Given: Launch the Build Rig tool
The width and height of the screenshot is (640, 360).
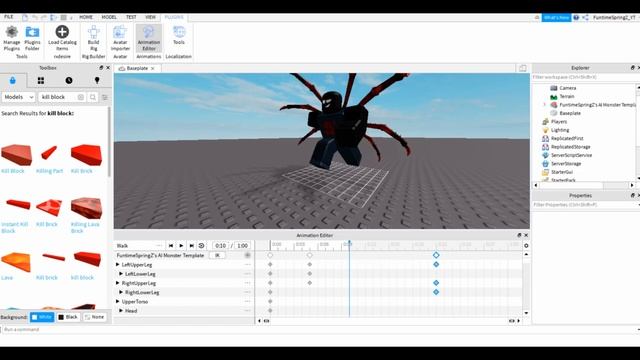Looking at the screenshot, I should (x=93, y=38).
